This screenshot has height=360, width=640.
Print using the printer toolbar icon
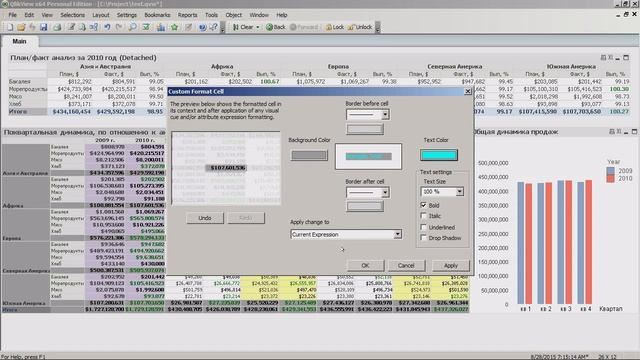57,27
